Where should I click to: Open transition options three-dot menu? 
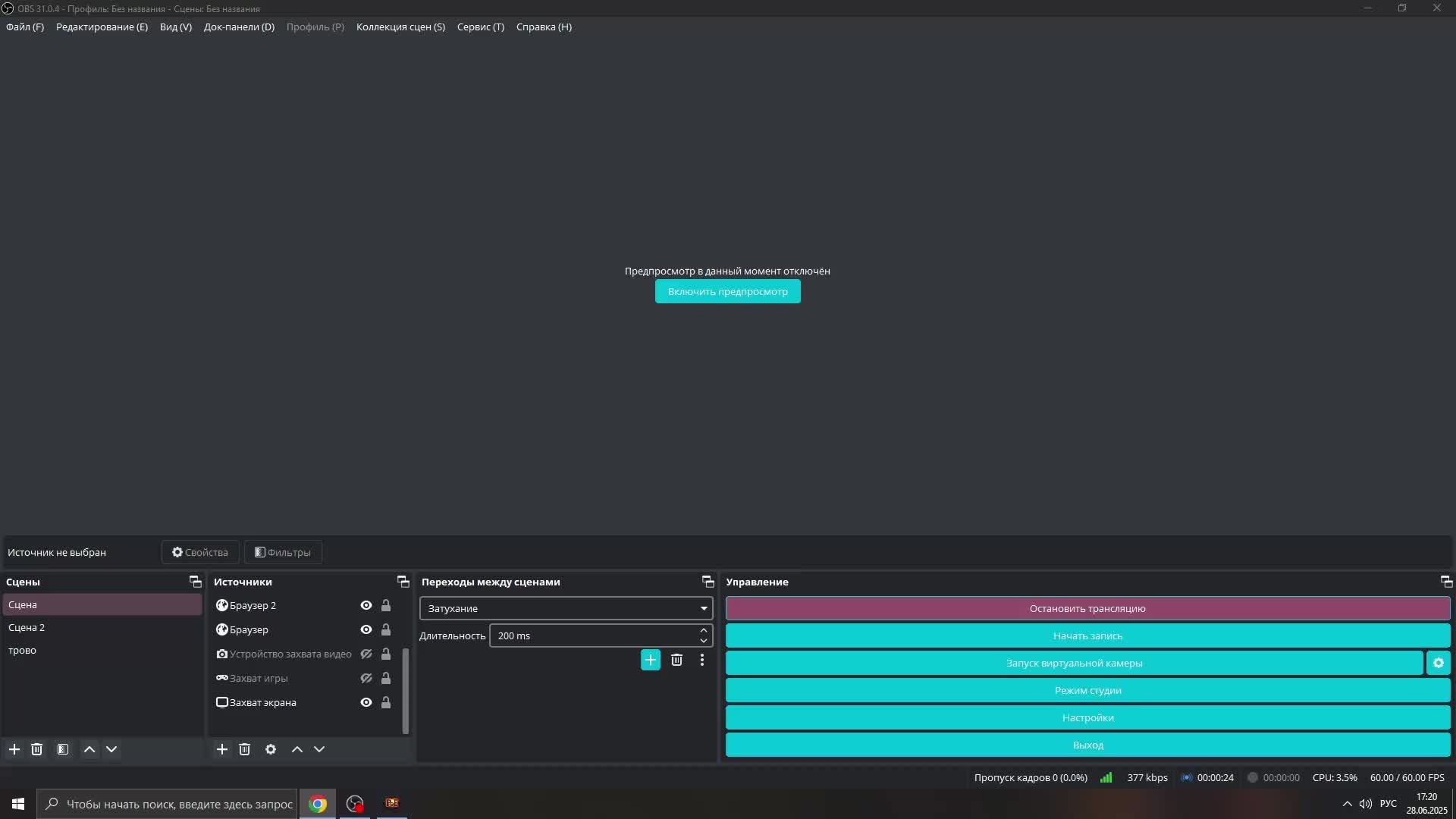click(702, 660)
